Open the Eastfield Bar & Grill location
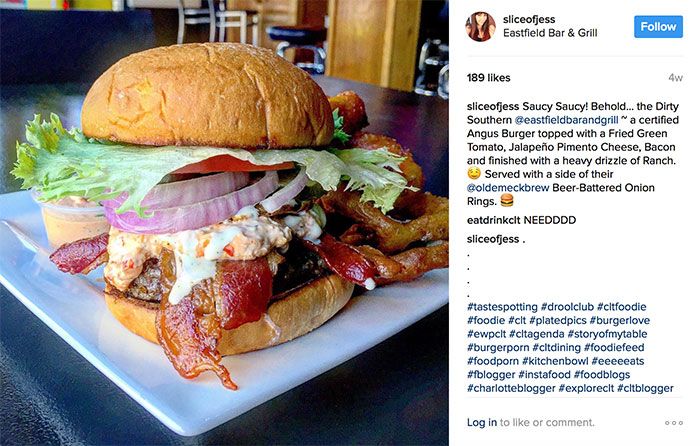The image size is (700, 446). point(550,33)
